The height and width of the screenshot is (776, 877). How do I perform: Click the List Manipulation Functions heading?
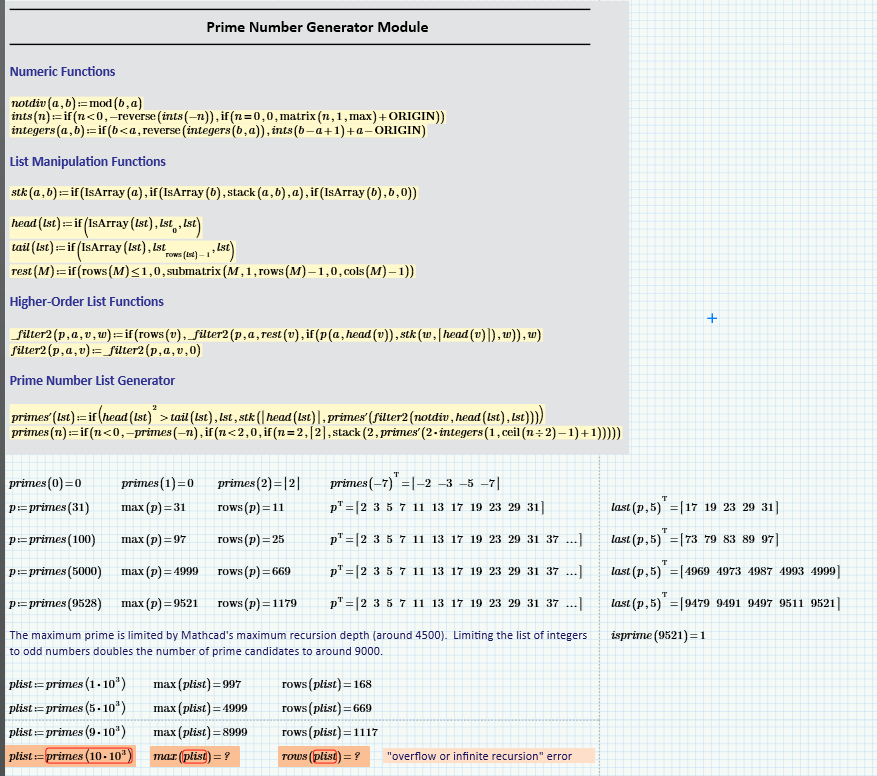coord(88,161)
